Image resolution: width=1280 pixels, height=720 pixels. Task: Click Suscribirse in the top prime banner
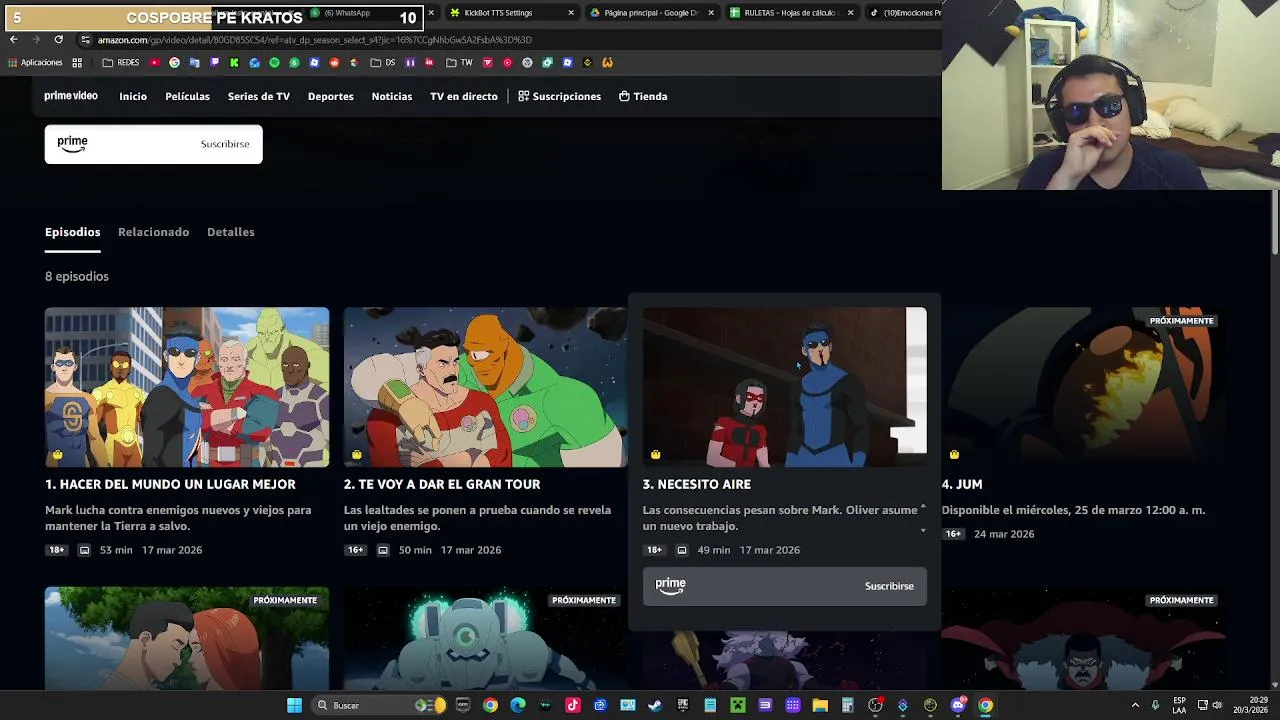[225, 144]
